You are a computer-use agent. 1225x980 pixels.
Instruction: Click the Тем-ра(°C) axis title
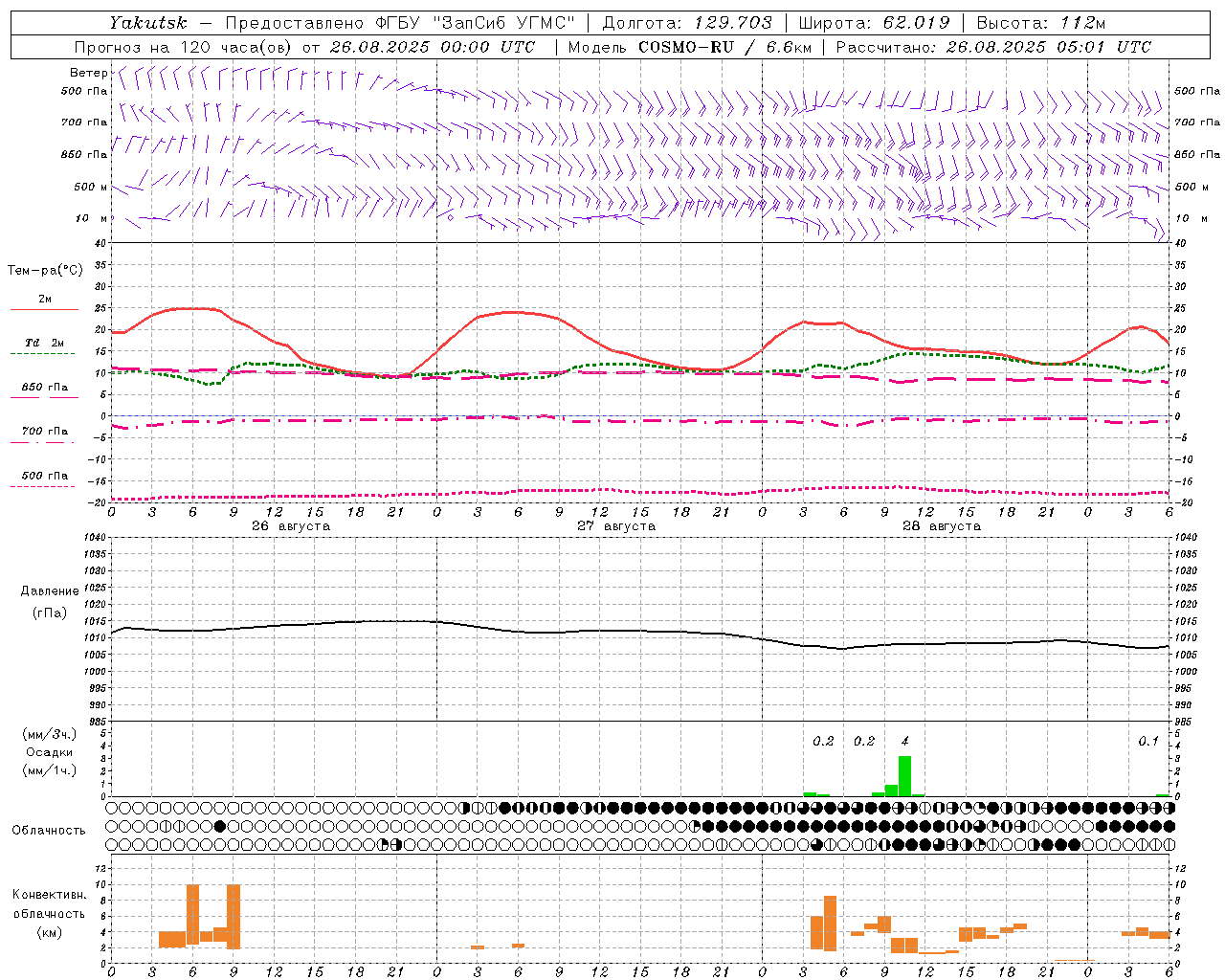tap(45, 271)
